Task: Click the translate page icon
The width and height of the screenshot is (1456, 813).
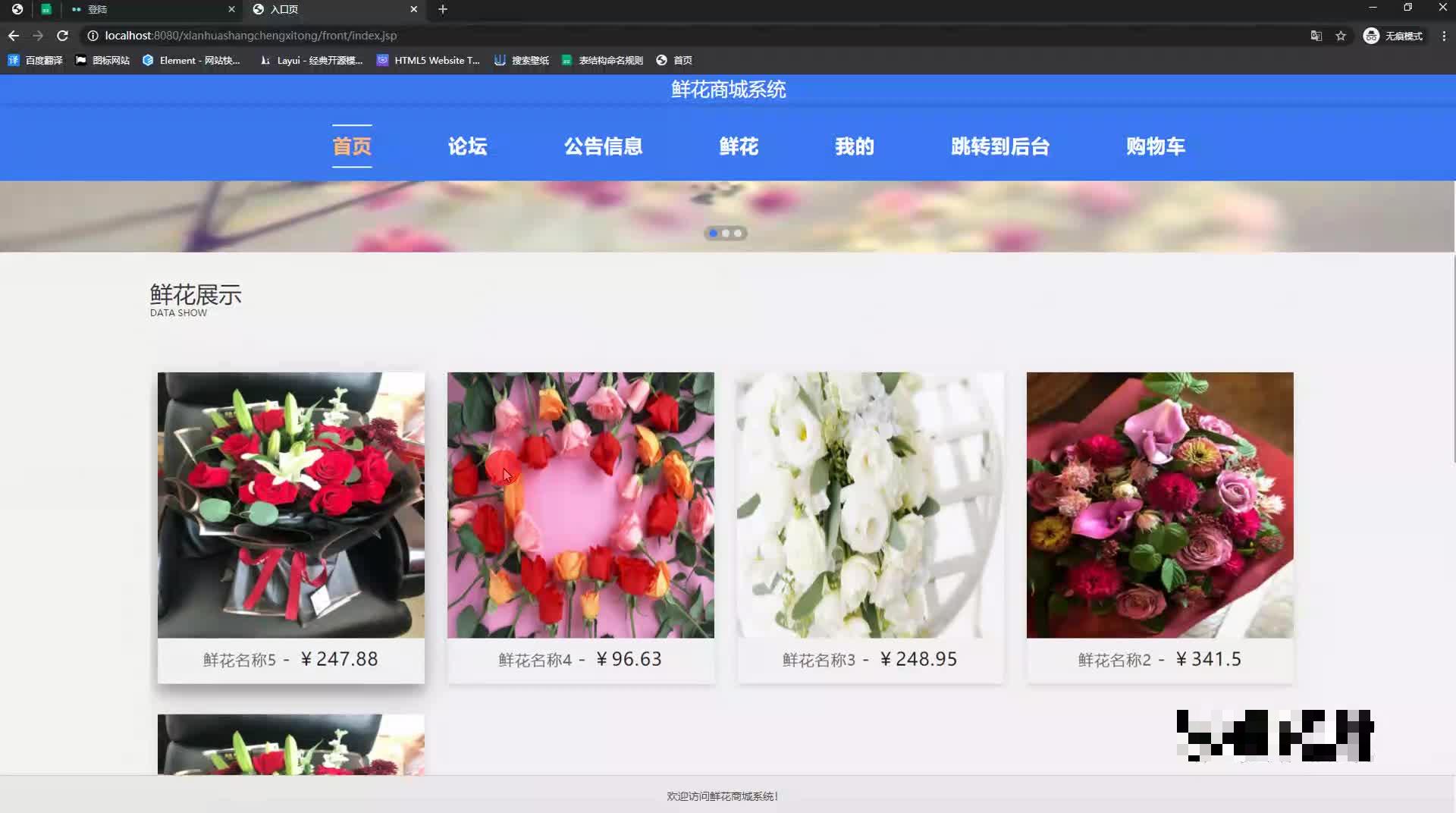Action: pos(1316,36)
